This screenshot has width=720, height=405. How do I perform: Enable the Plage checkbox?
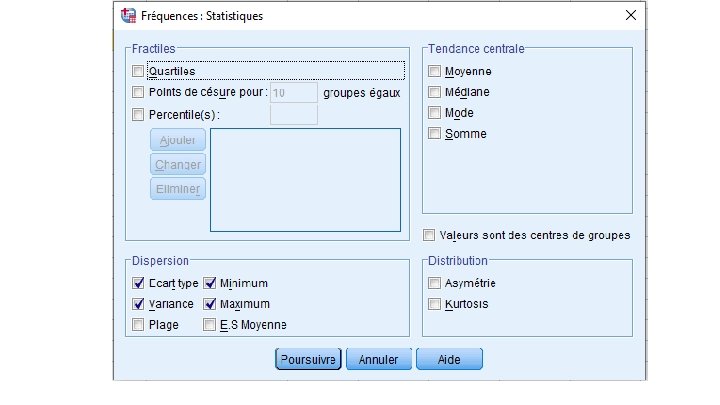[138, 324]
